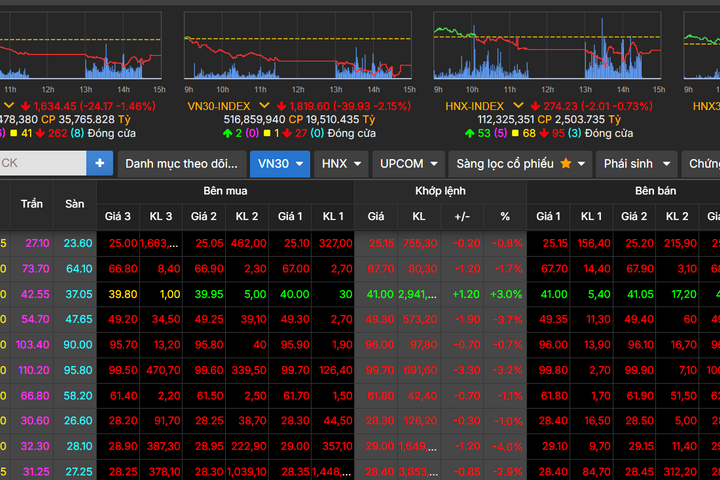Click the blue plus button beside search box

99,163
